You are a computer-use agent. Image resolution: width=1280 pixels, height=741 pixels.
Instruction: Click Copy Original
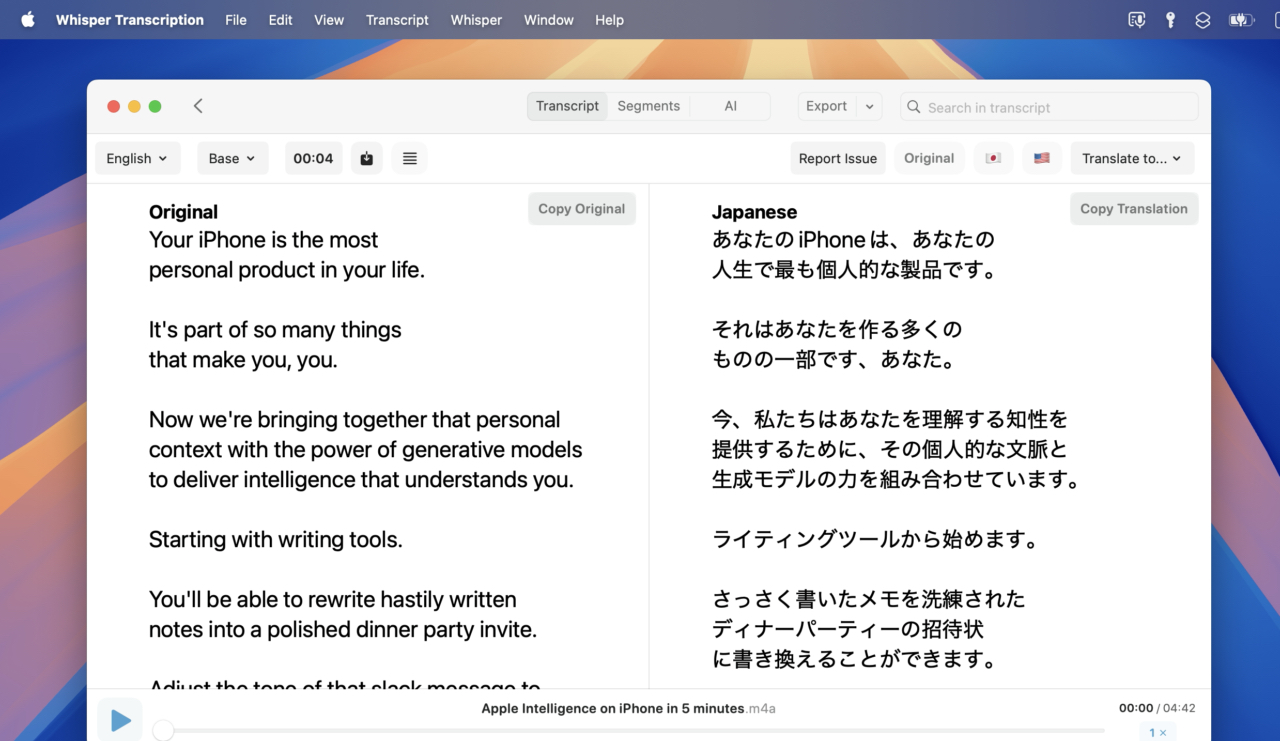pyautogui.click(x=581, y=208)
